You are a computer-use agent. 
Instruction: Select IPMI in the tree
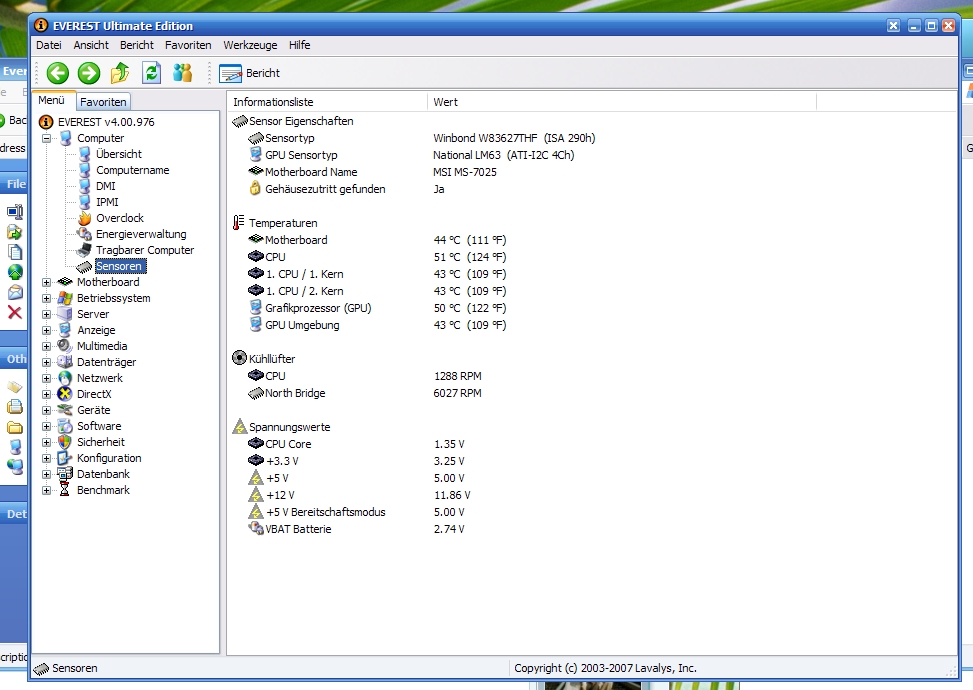pyautogui.click(x=107, y=202)
